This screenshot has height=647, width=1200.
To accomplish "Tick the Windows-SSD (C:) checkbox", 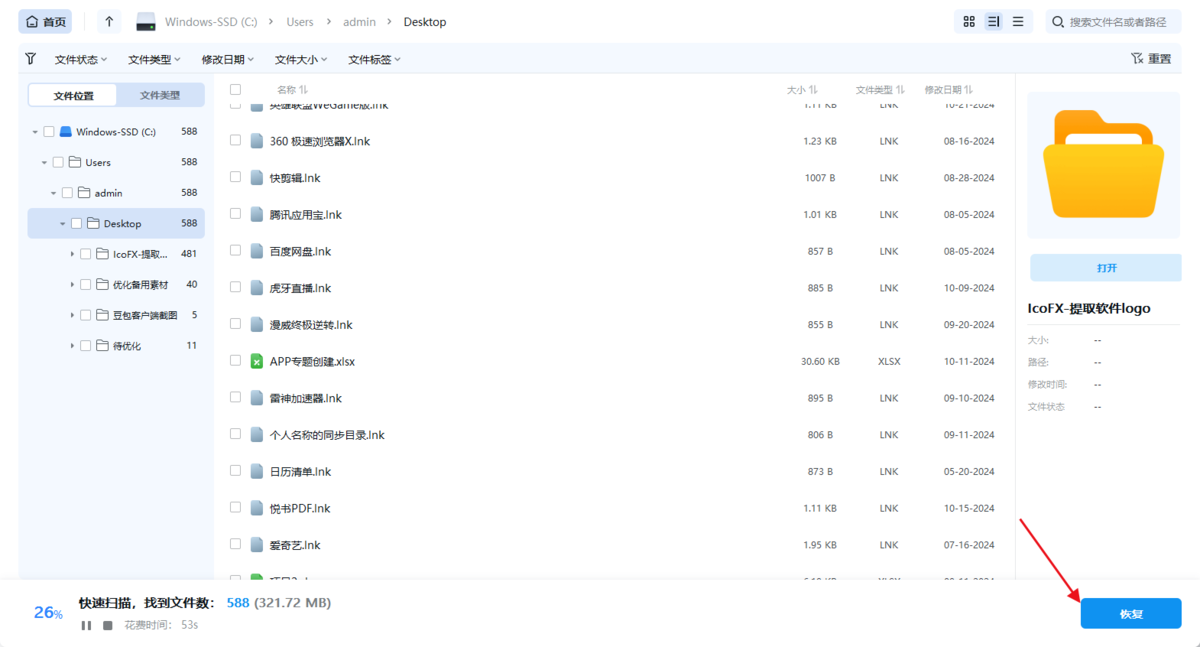I will pos(49,132).
